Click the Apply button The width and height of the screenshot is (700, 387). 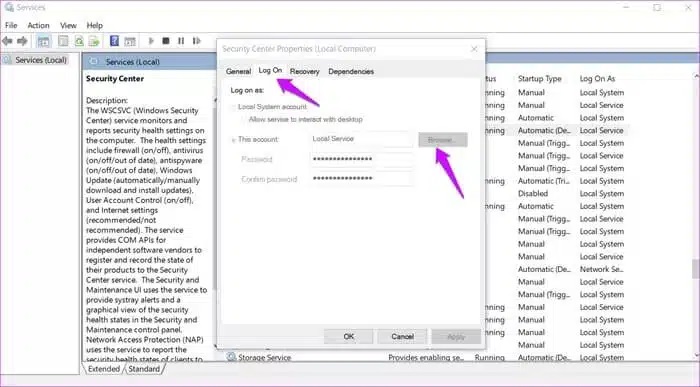click(x=456, y=337)
